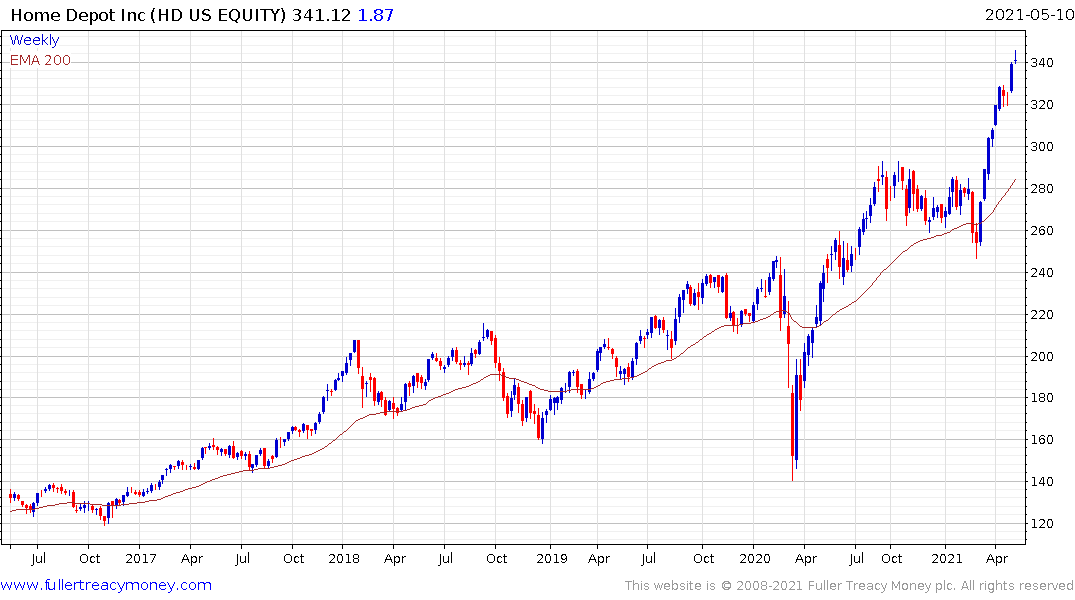Click the 200 price axis label

click(x=1042, y=357)
